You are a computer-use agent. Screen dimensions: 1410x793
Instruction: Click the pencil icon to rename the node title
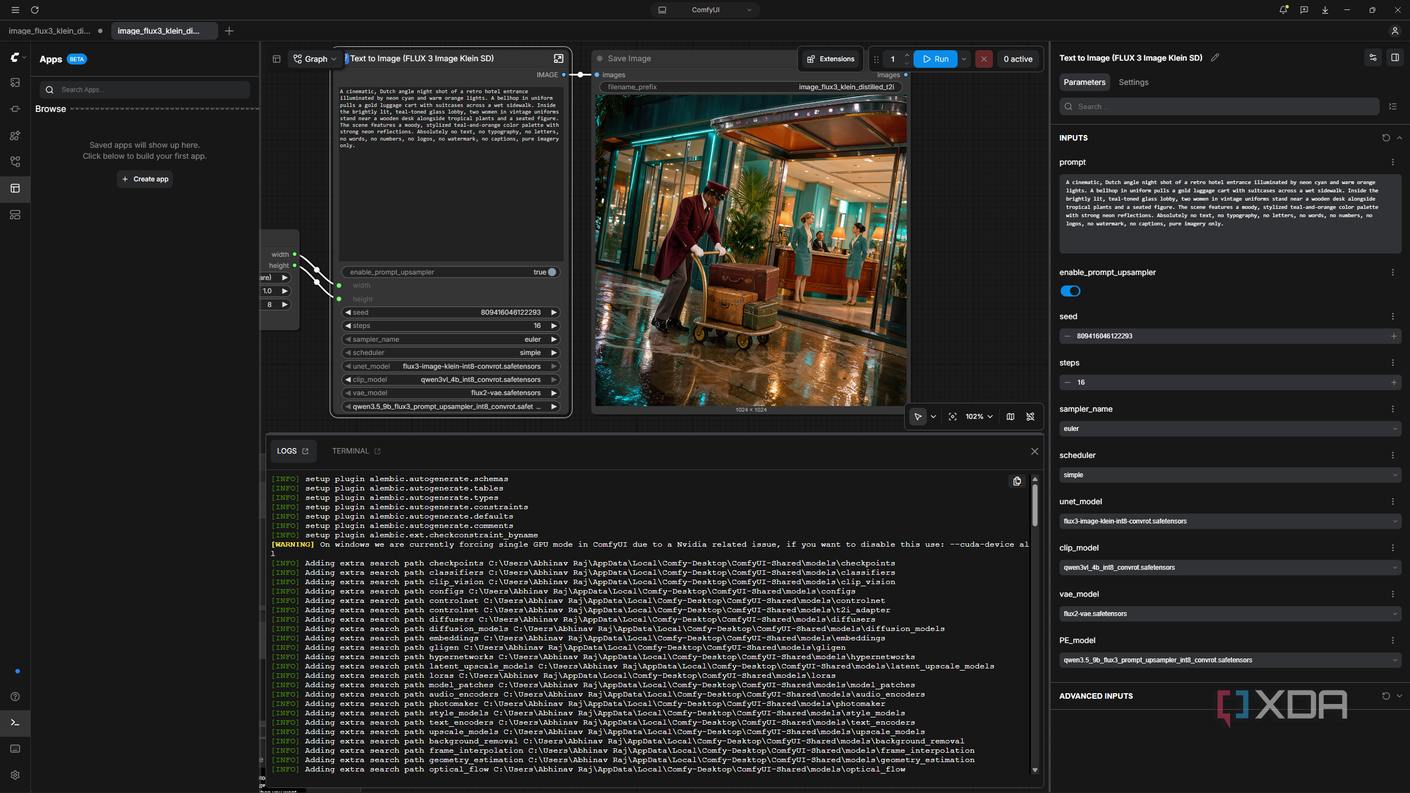pos(1215,58)
